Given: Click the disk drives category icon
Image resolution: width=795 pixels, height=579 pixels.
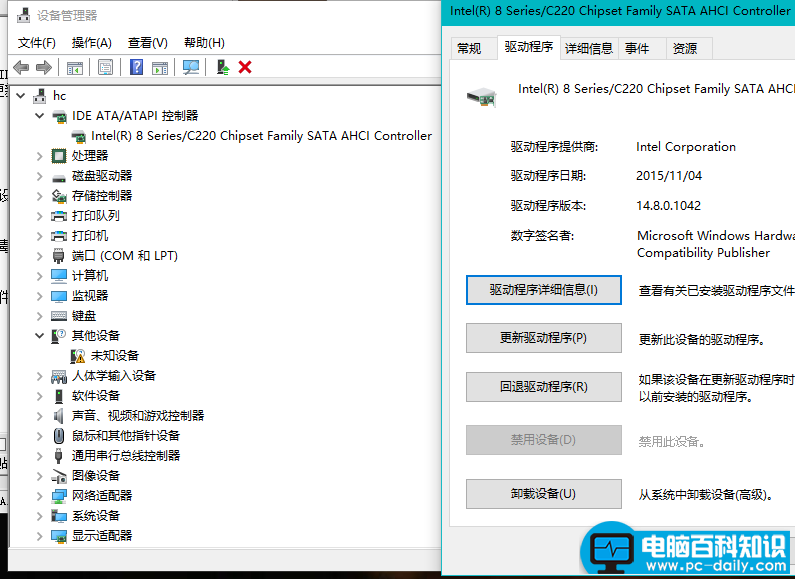Looking at the screenshot, I should (x=59, y=177).
